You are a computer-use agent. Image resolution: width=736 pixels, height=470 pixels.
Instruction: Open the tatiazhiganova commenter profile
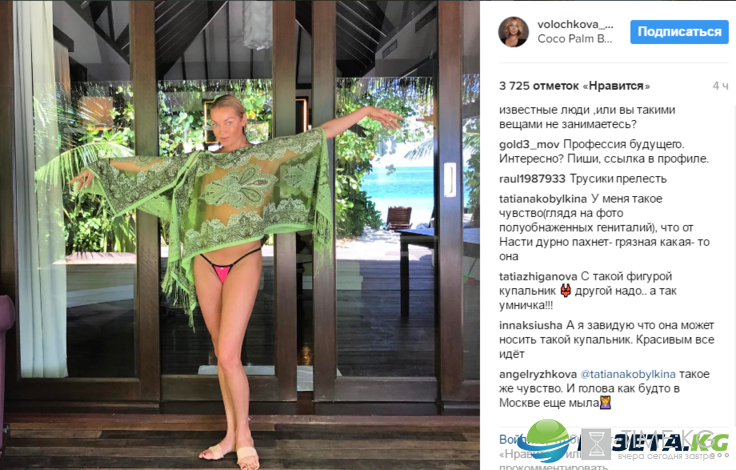(538, 277)
